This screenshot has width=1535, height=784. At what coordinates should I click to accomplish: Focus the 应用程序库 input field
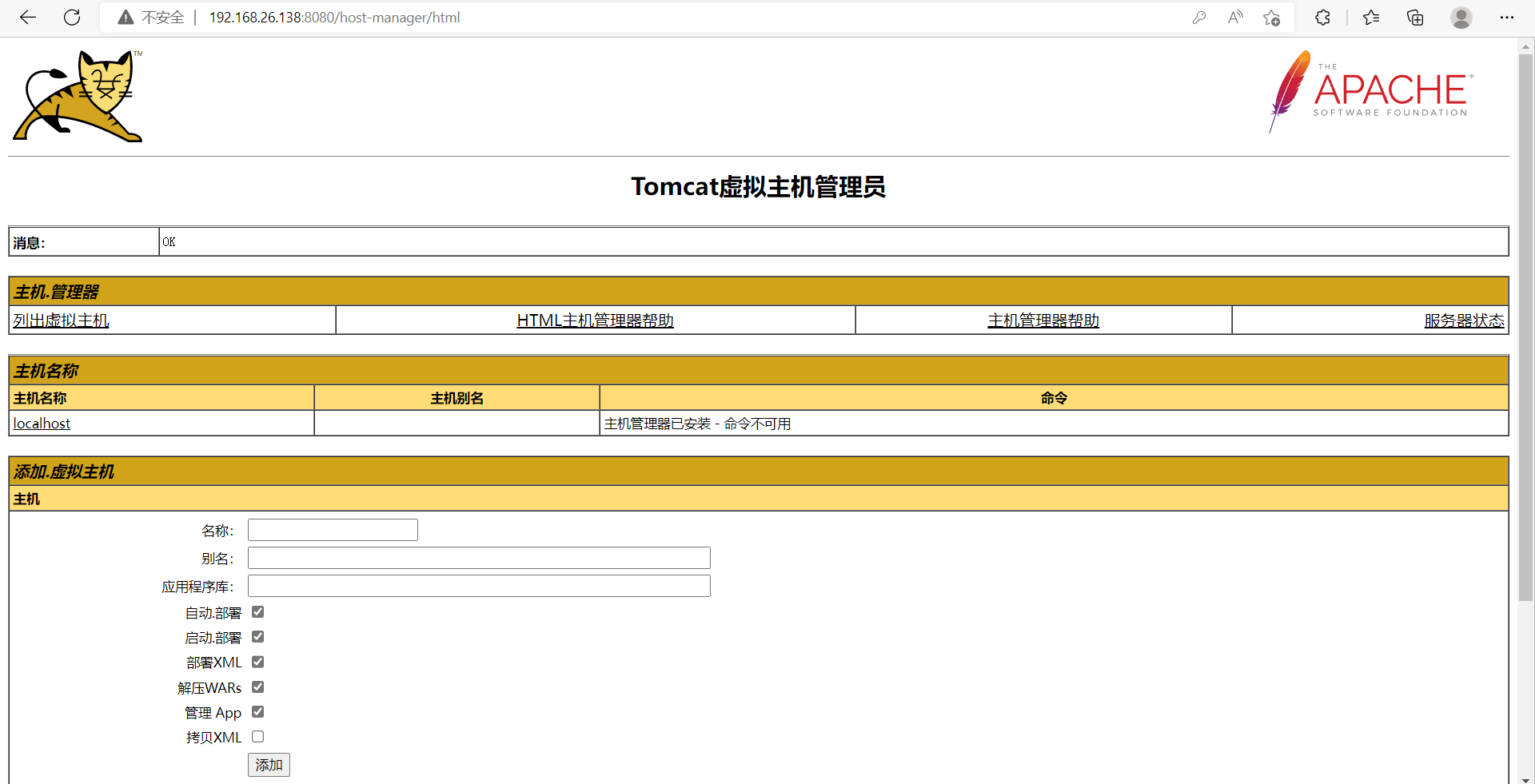pyautogui.click(x=479, y=586)
